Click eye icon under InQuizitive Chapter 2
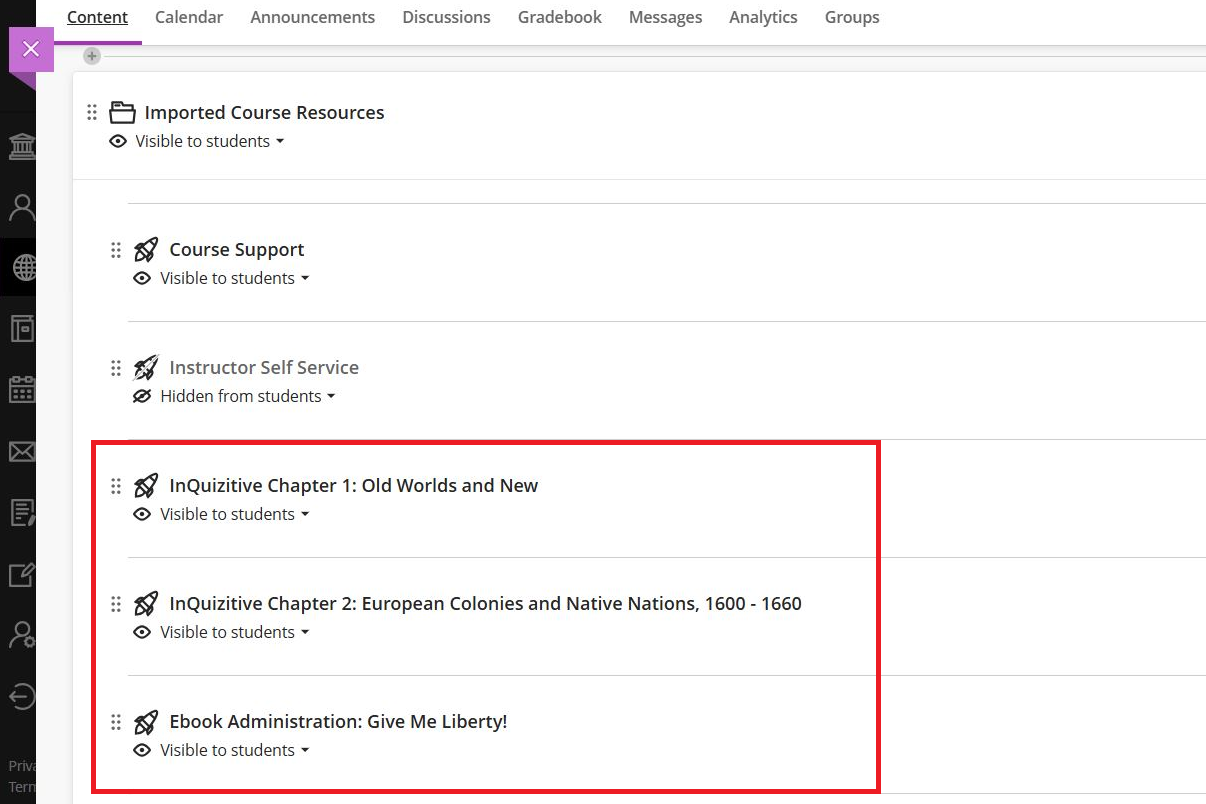Viewport: 1206px width, 804px height. click(142, 632)
